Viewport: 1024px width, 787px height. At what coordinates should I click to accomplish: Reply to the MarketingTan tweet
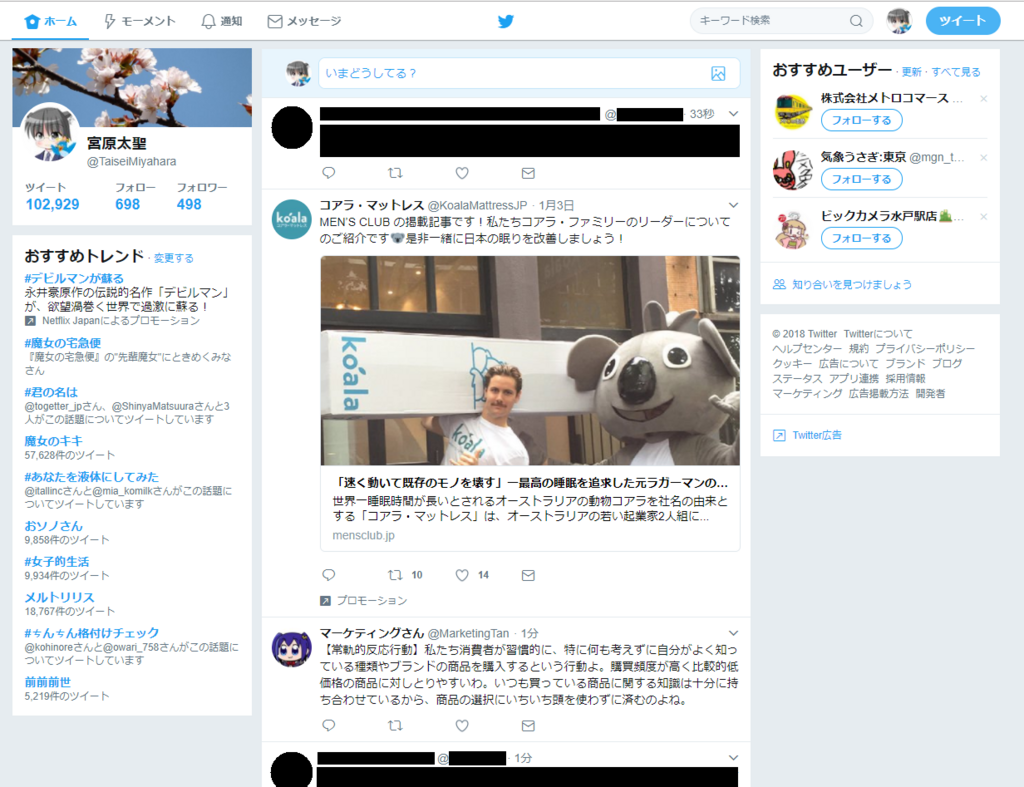328,726
